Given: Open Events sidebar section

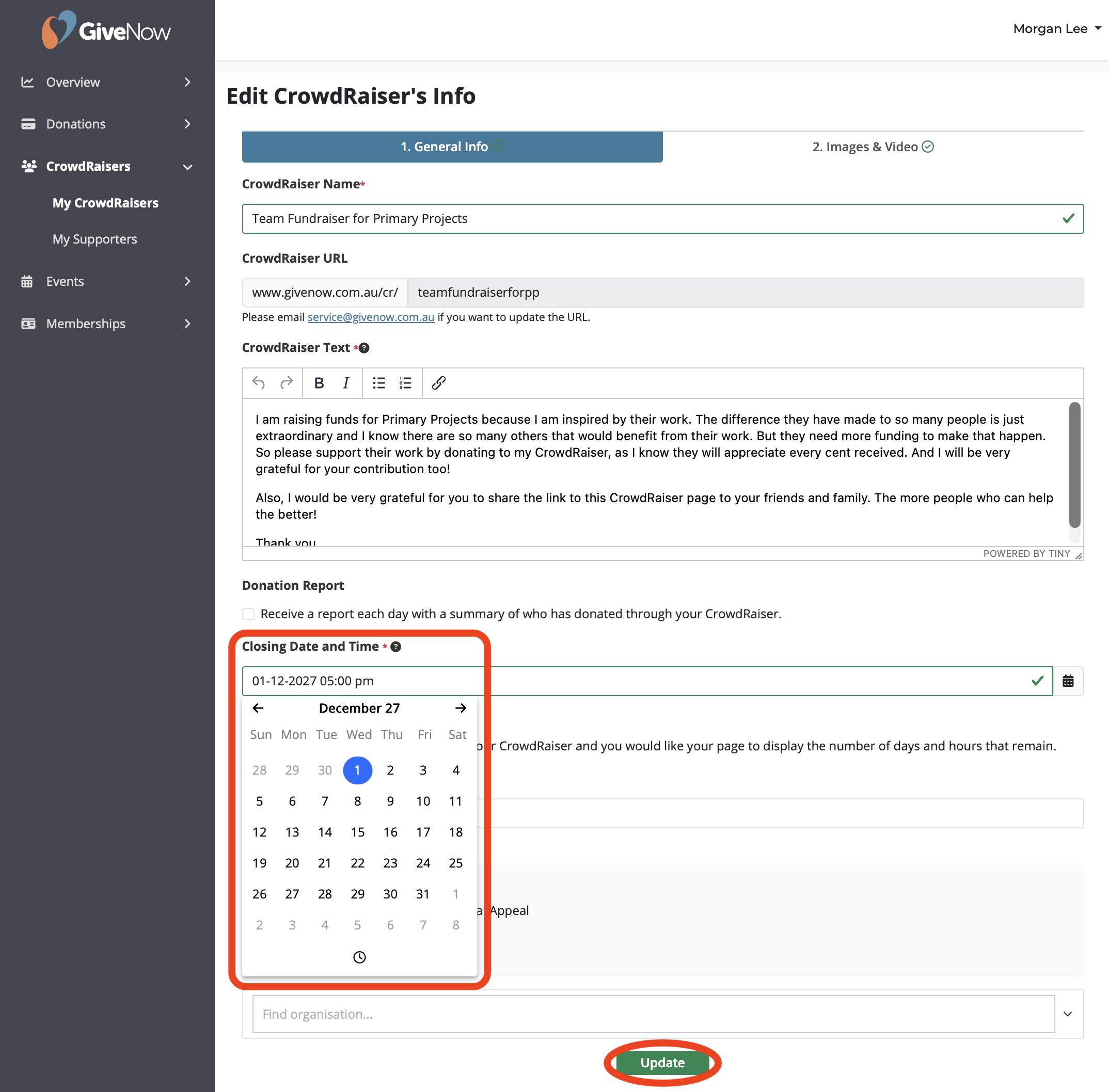Looking at the screenshot, I should click(x=107, y=282).
